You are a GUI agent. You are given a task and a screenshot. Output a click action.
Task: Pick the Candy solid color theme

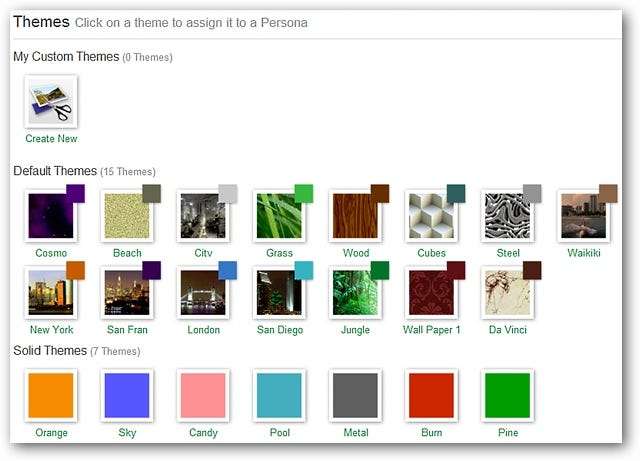(x=203, y=395)
